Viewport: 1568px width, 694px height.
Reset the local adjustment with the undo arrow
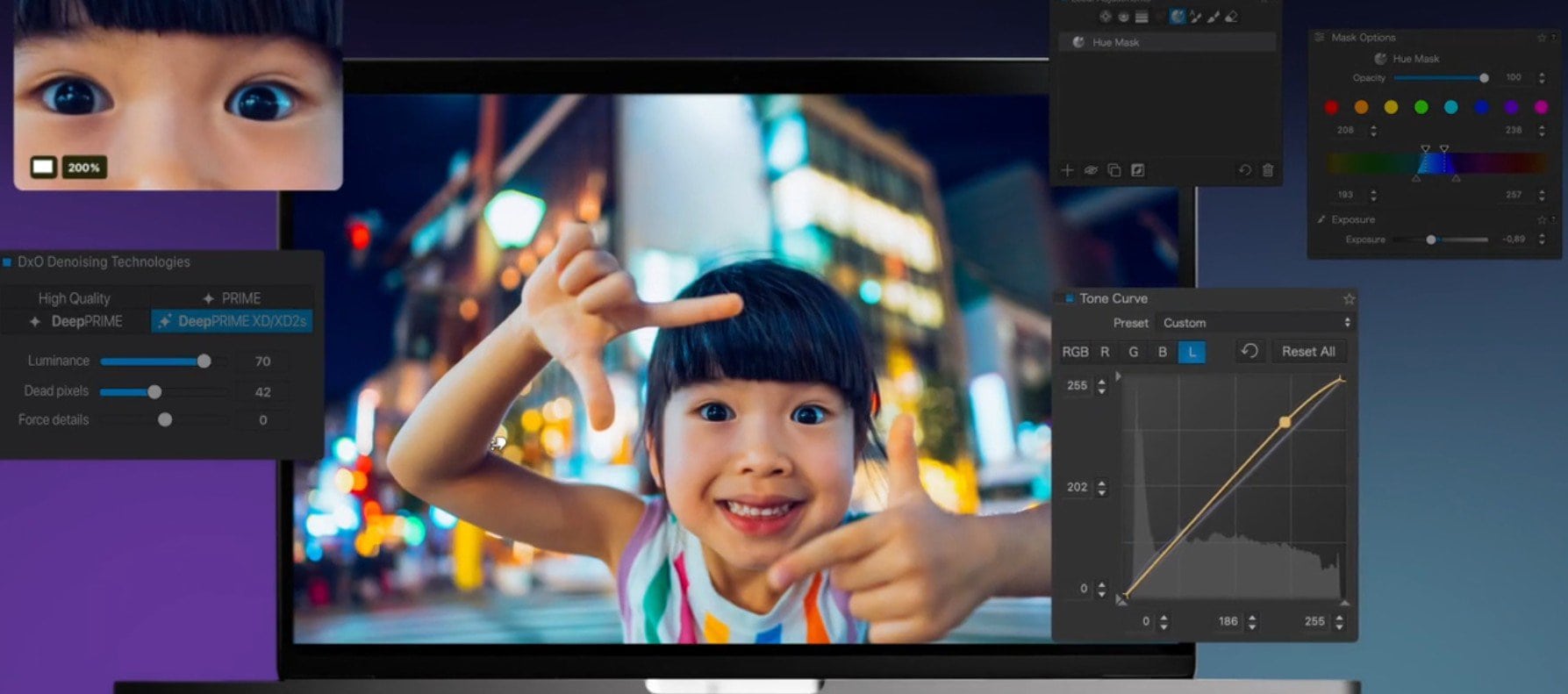[x=1244, y=170]
